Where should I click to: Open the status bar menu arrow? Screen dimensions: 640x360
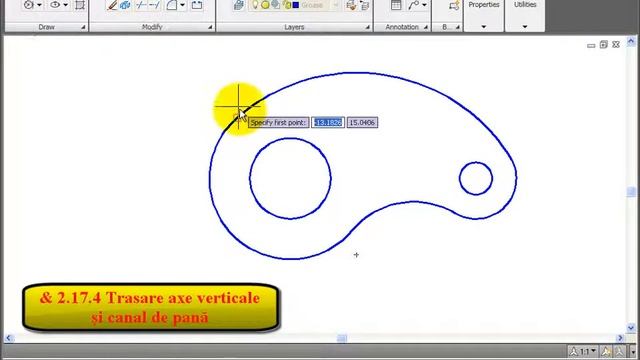click(633, 351)
